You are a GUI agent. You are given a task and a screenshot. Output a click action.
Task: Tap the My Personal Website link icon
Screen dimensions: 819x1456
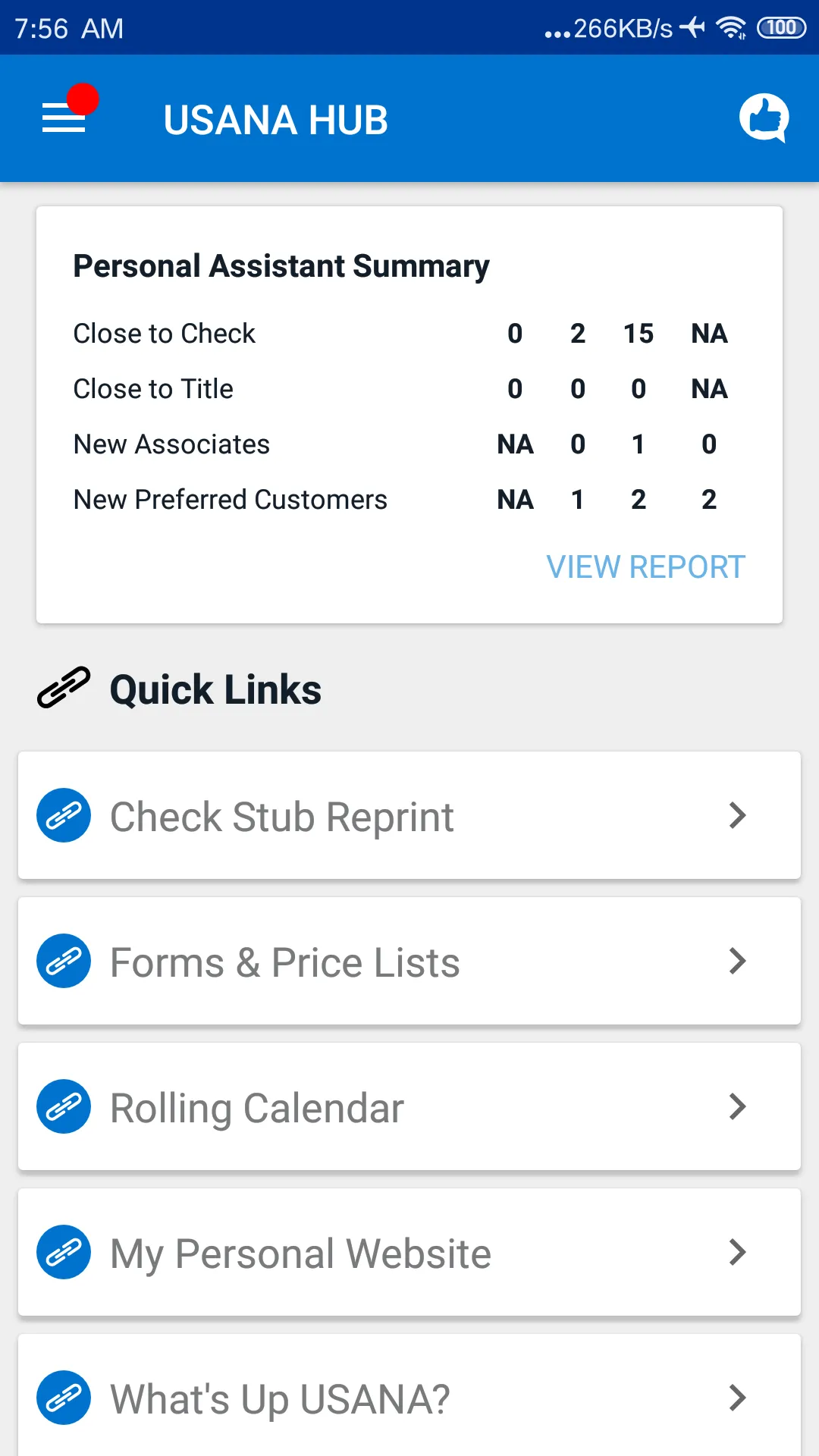(64, 1252)
